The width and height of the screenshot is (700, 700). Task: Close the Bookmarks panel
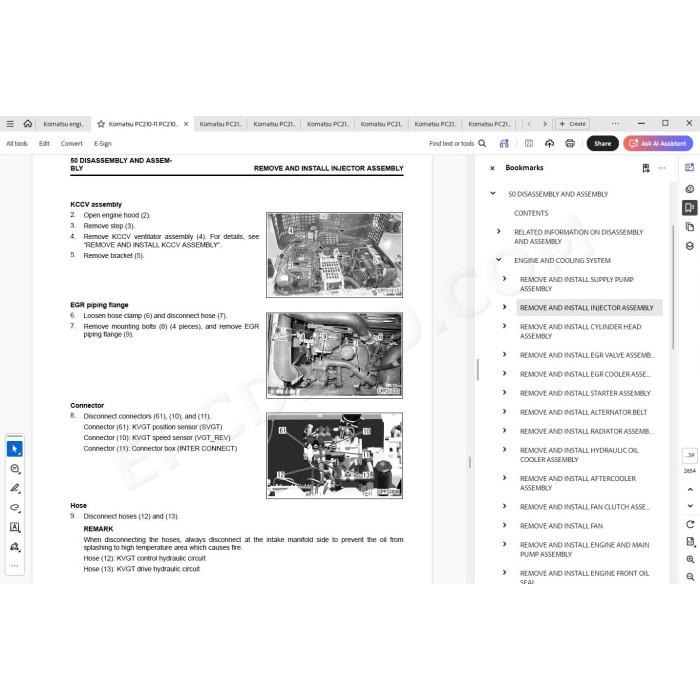[x=492, y=168]
